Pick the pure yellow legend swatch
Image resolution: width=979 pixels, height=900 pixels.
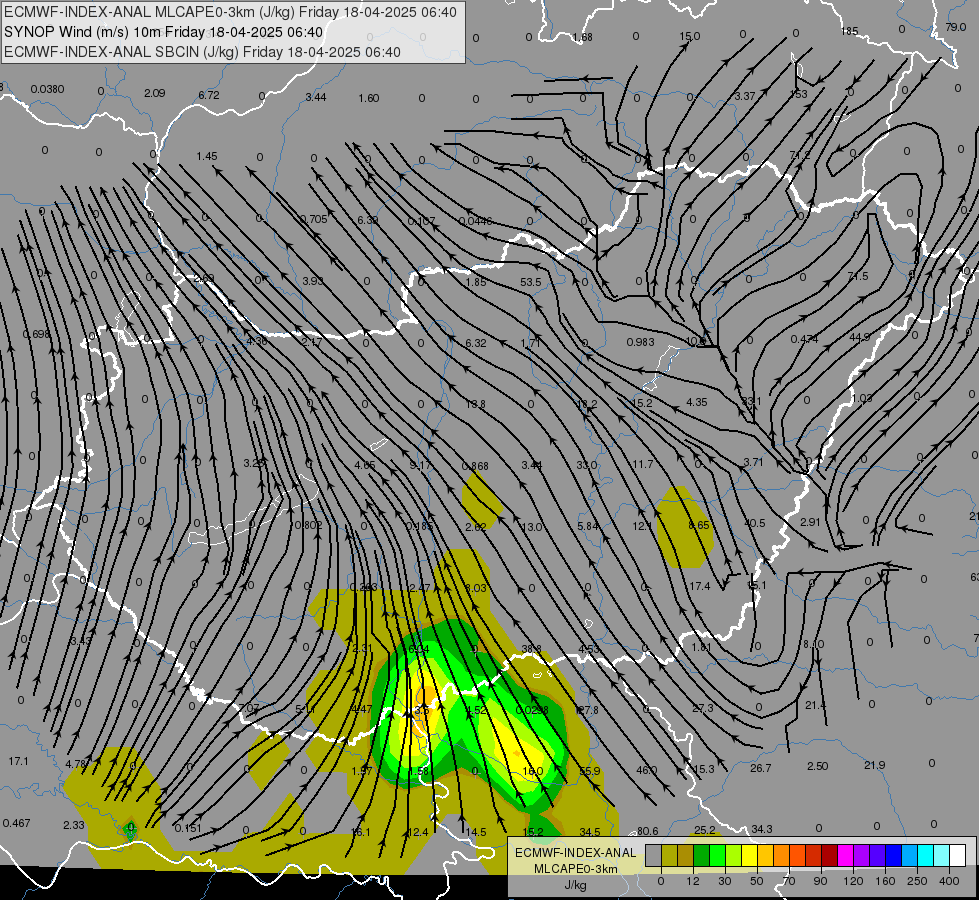(749, 856)
